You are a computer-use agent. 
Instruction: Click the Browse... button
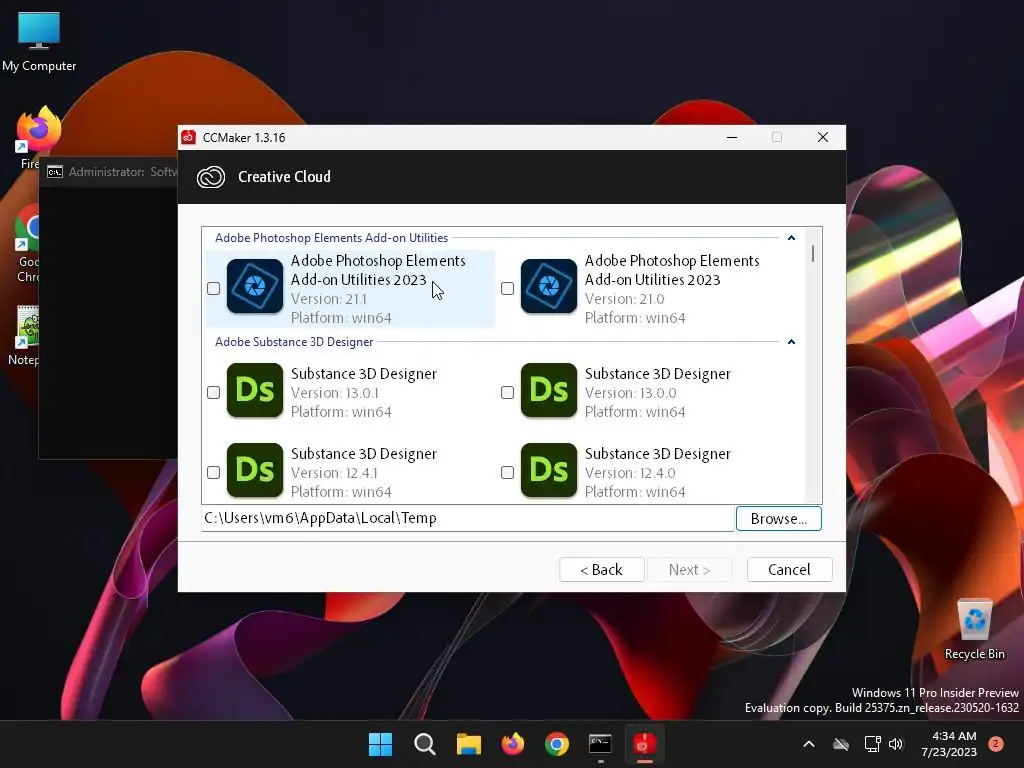[778, 519]
